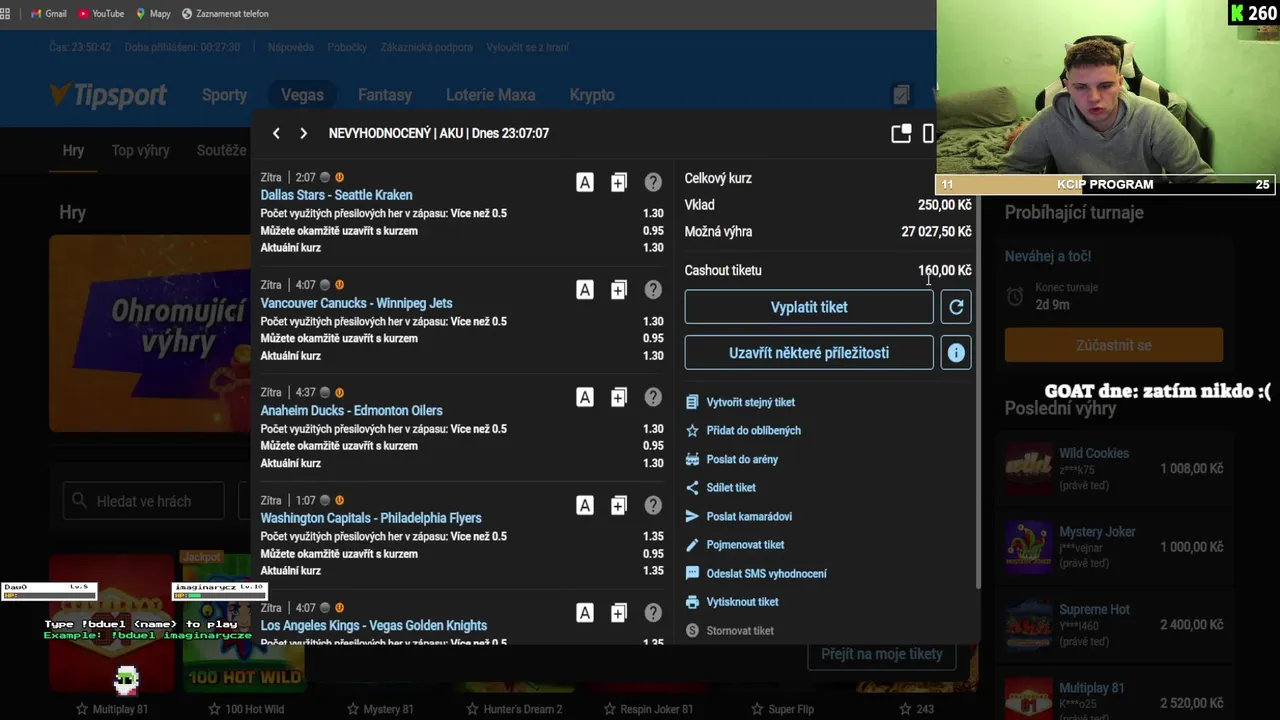Go to the next ticket arrow
This screenshot has height=720, width=1280.
(303, 133)
